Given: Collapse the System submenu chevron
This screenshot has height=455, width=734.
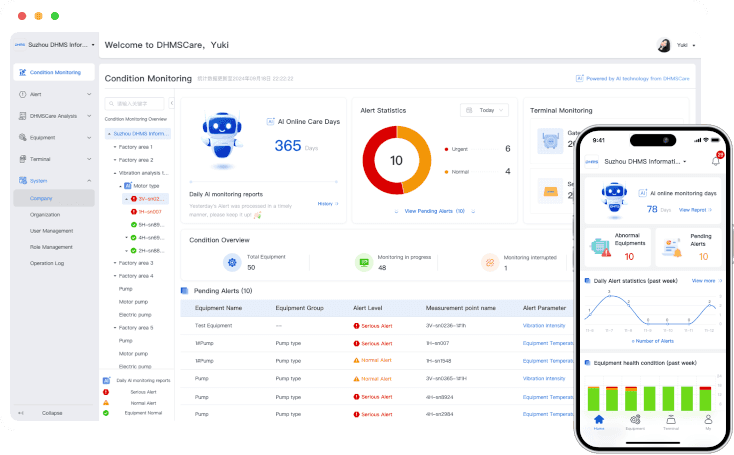Looking at the screenshot, I should [x=89, y=181].
